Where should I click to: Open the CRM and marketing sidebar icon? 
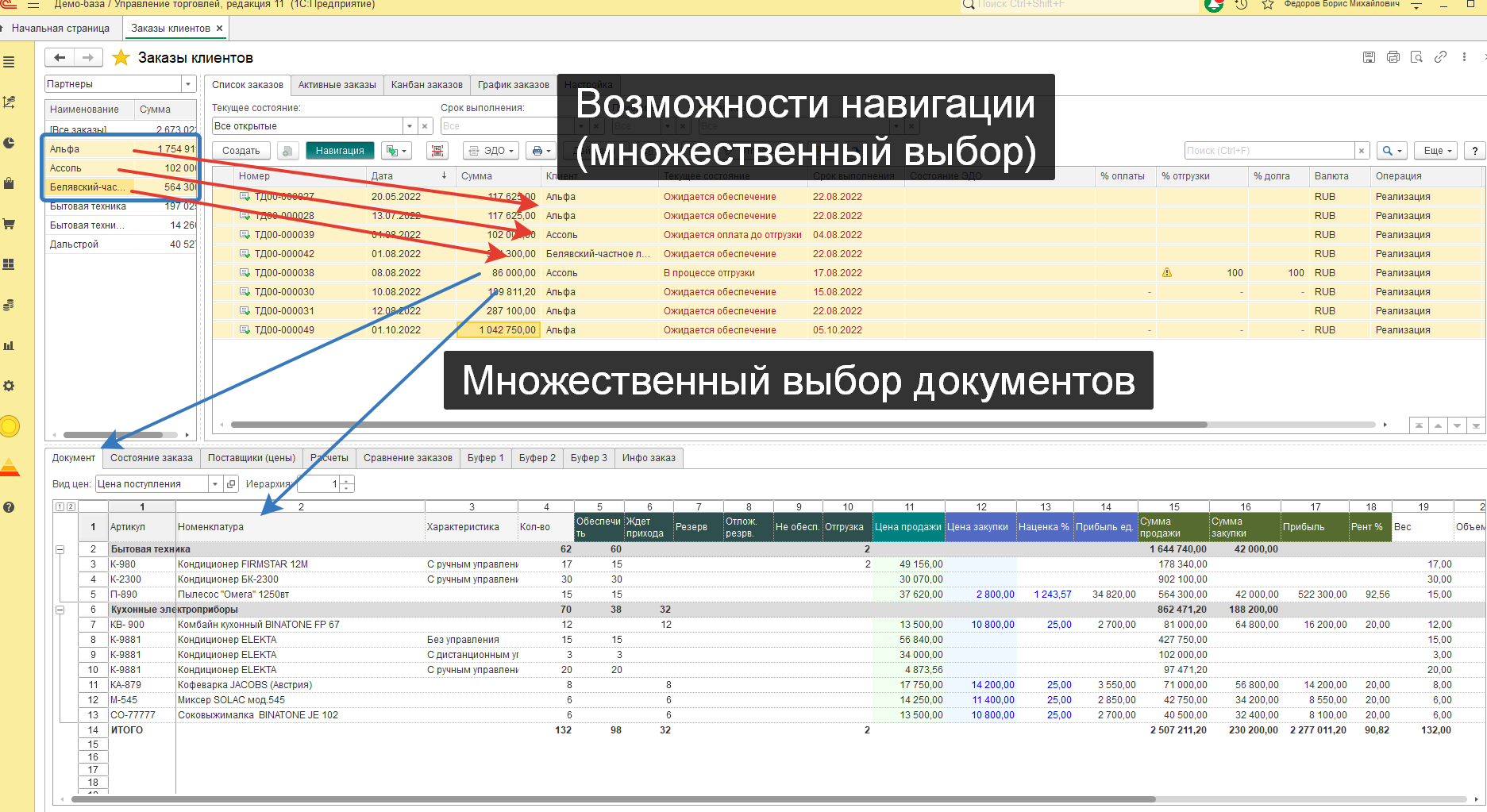point(9,102)
